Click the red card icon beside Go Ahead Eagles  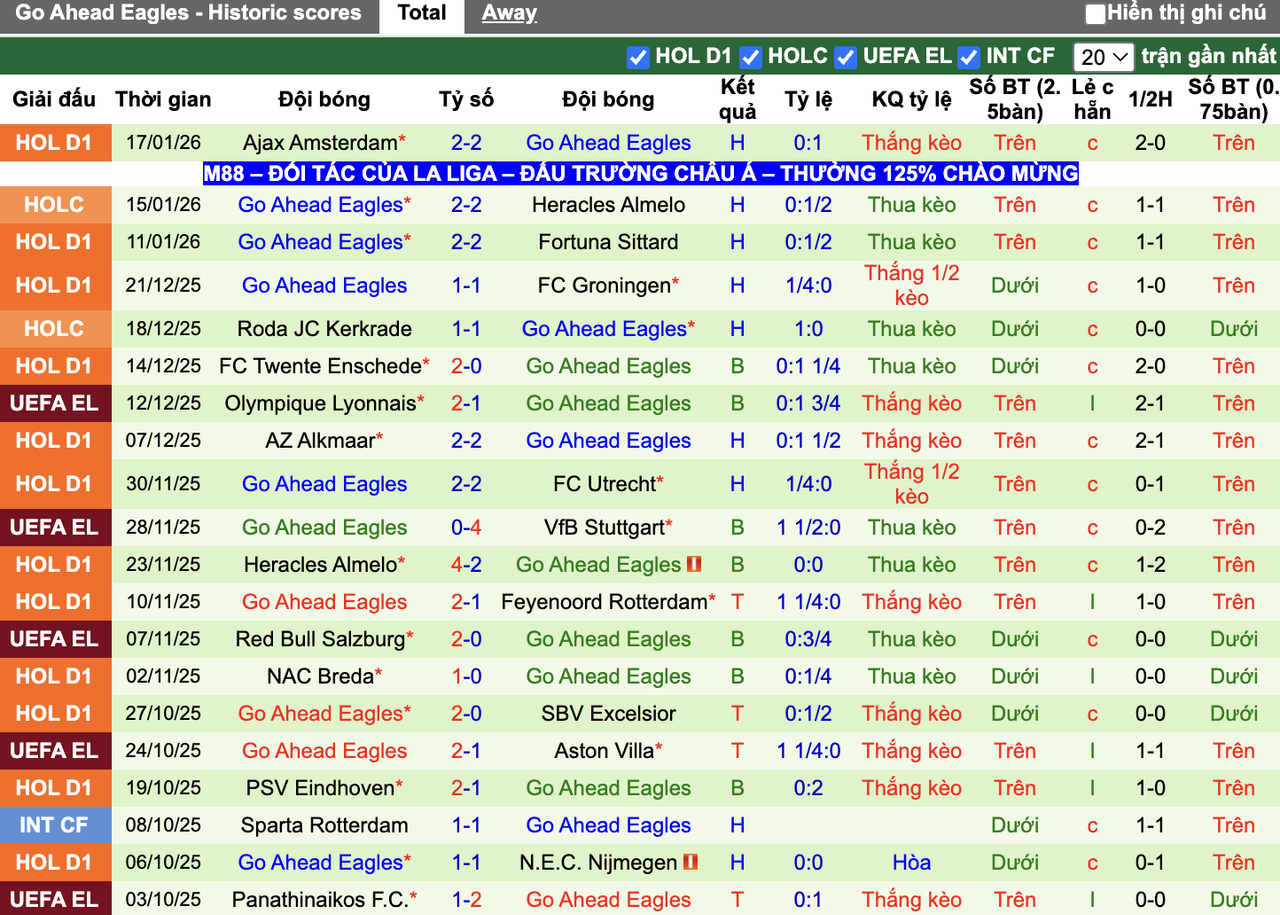pyautogui.click(x=694, y=564)
